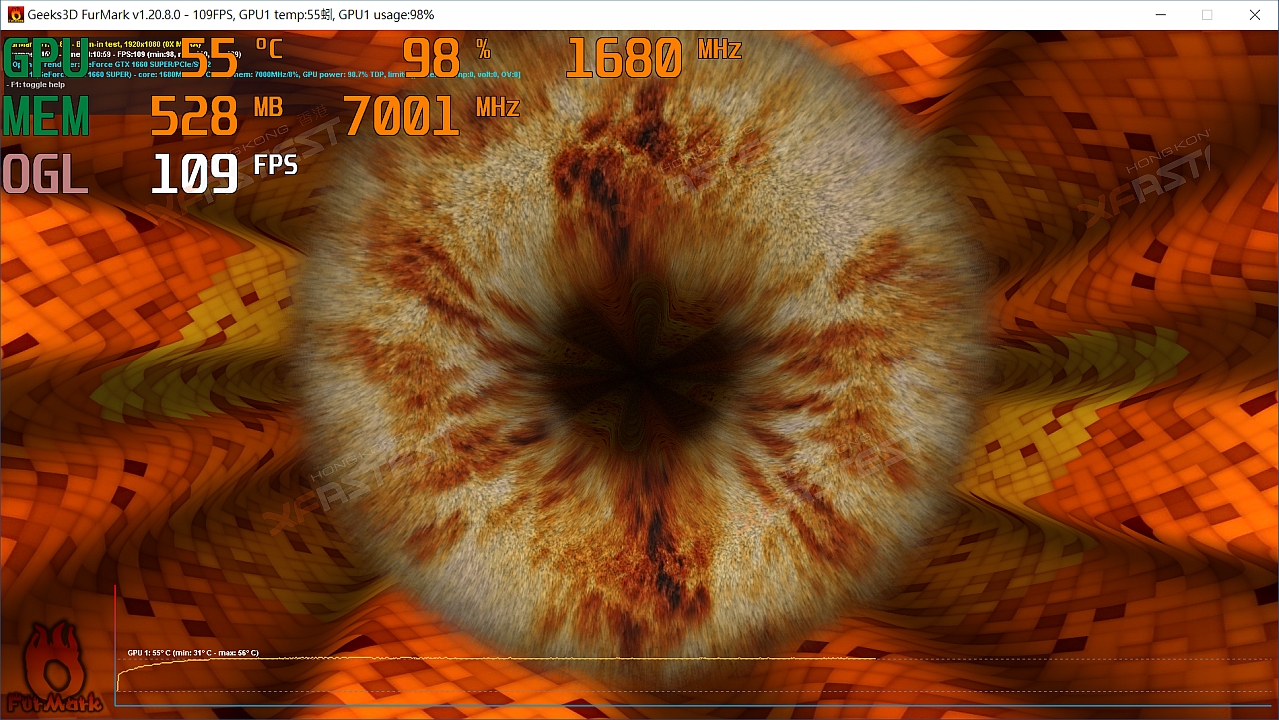Maximize the FurMark window
This screenshot has width=1279, height=720.
[x=1207, y=15]
